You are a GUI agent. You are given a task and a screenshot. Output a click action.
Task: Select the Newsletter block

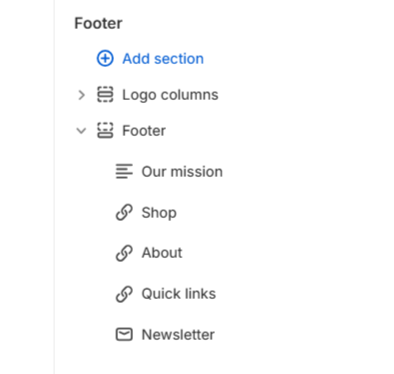(178, 335)
